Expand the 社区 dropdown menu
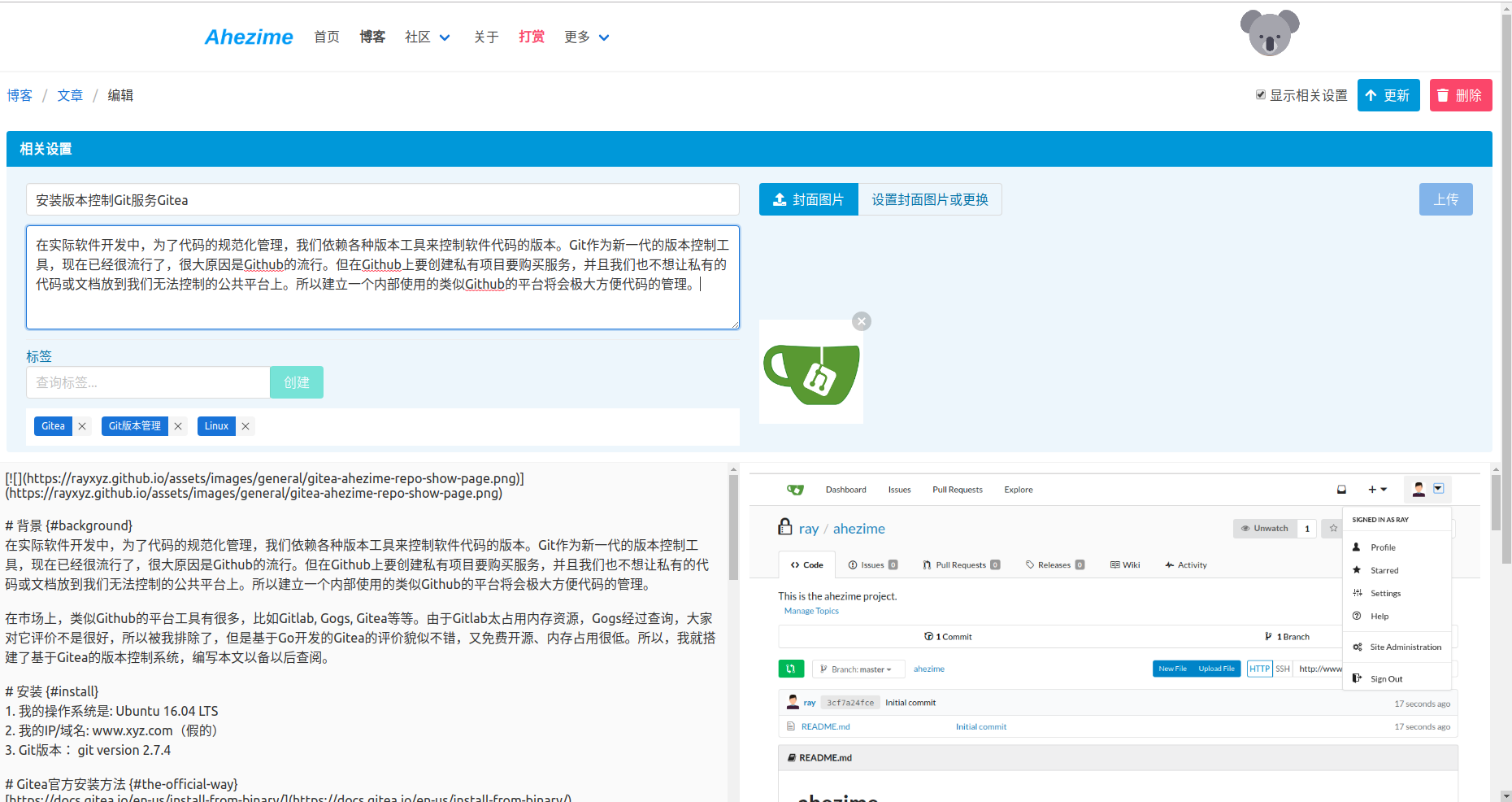 tap(428, 37)
